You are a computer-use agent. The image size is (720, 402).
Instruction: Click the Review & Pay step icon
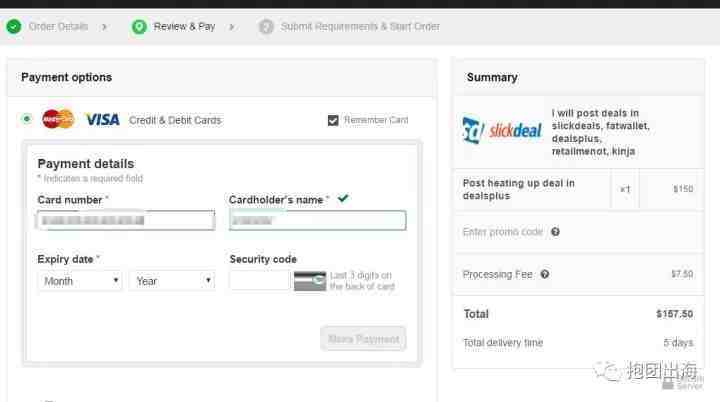139,27
